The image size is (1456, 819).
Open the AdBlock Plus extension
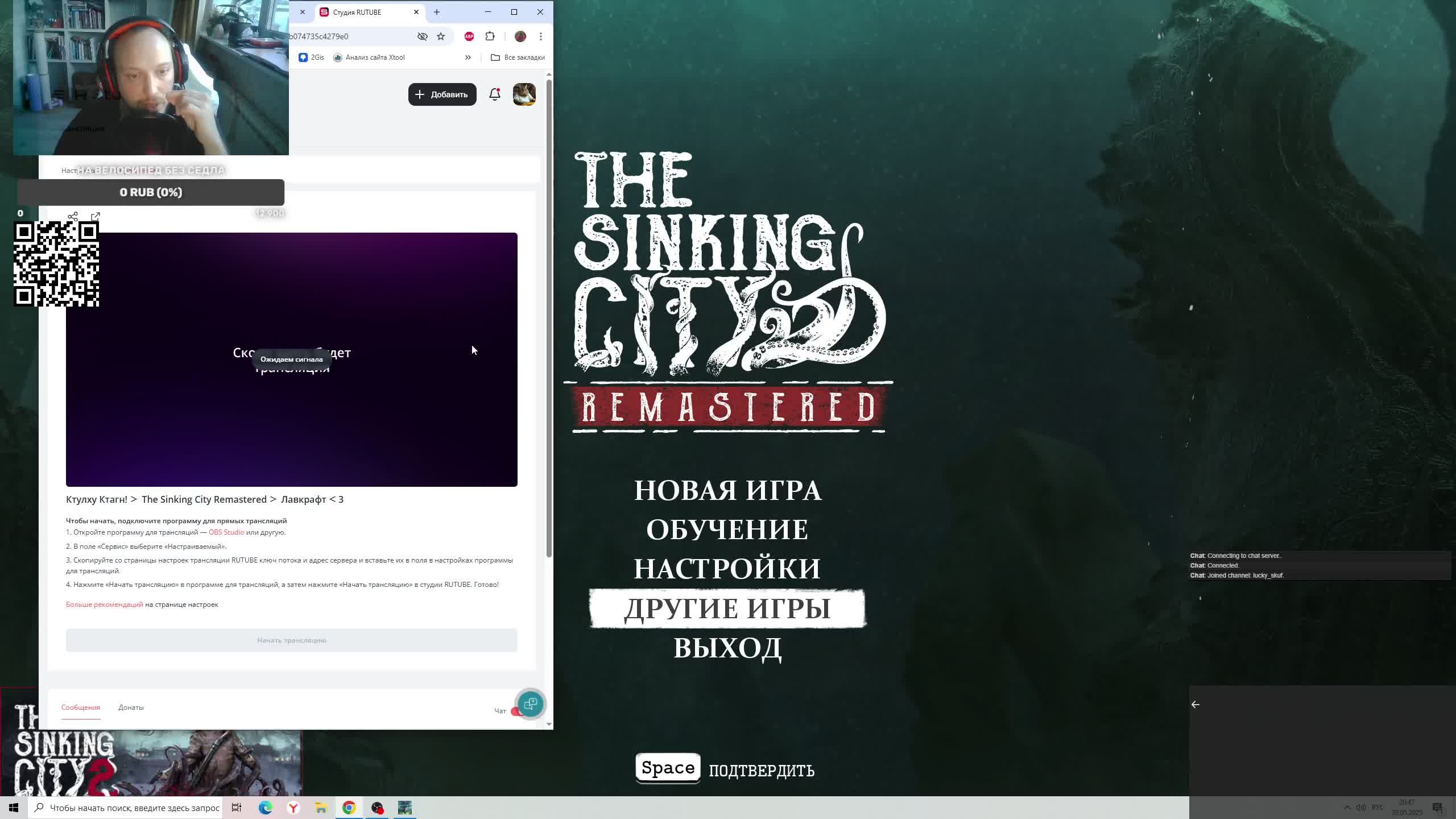click(x=469, y=36)
